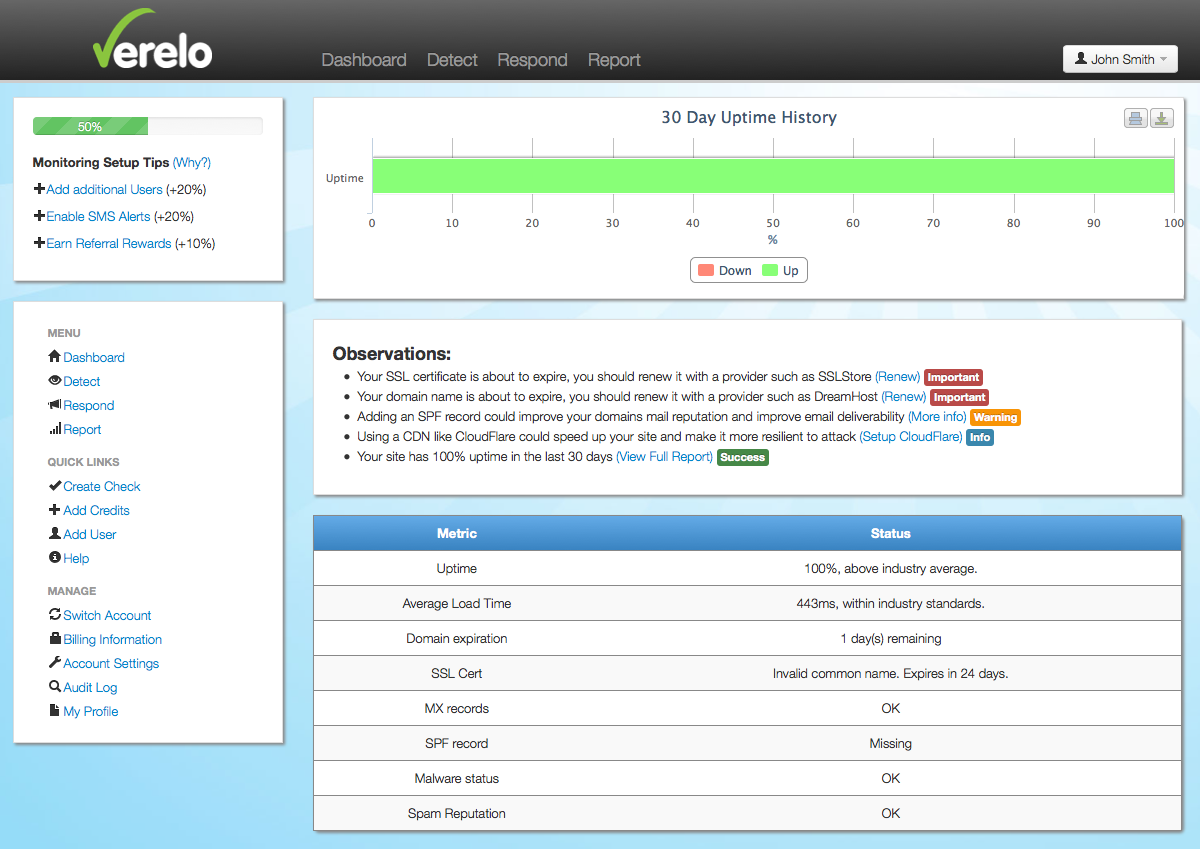Click the eye icon beside Detect
Viewport: 1200px width, 849px height.
tap(55, 381)
